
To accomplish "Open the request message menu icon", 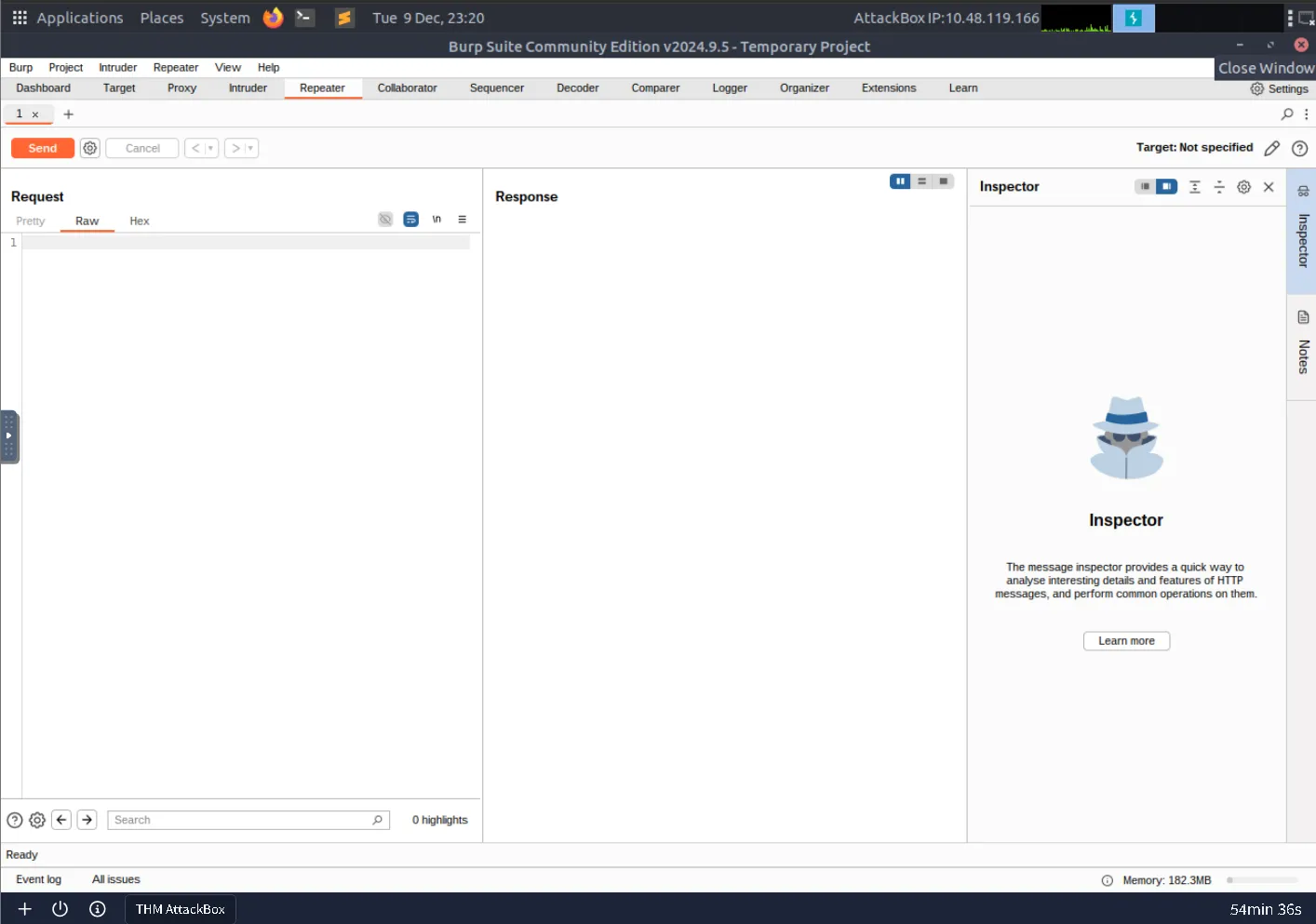I will [462, 220].
